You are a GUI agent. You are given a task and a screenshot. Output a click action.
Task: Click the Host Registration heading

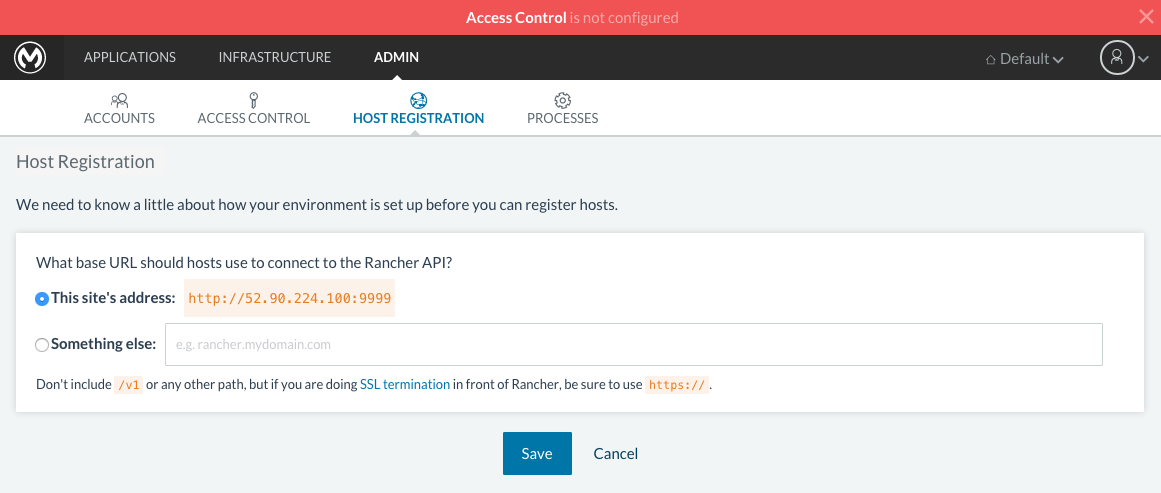coord(85,161)
